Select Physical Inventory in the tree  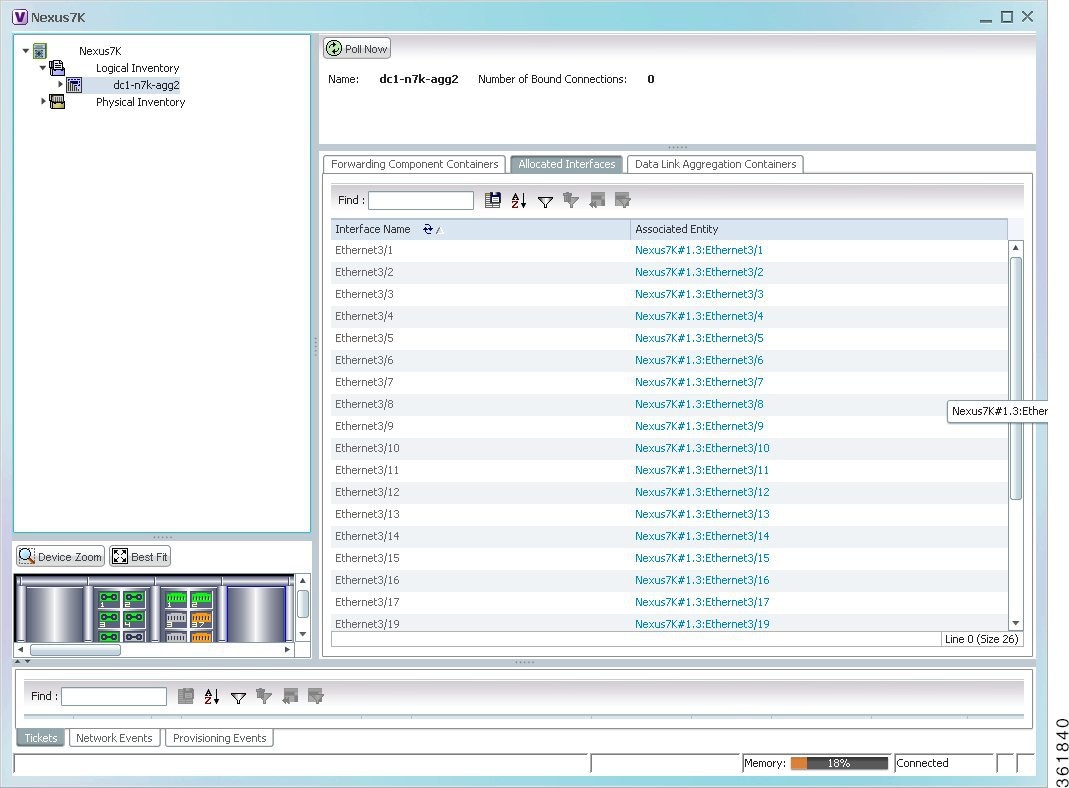click(x=140, y=102)
